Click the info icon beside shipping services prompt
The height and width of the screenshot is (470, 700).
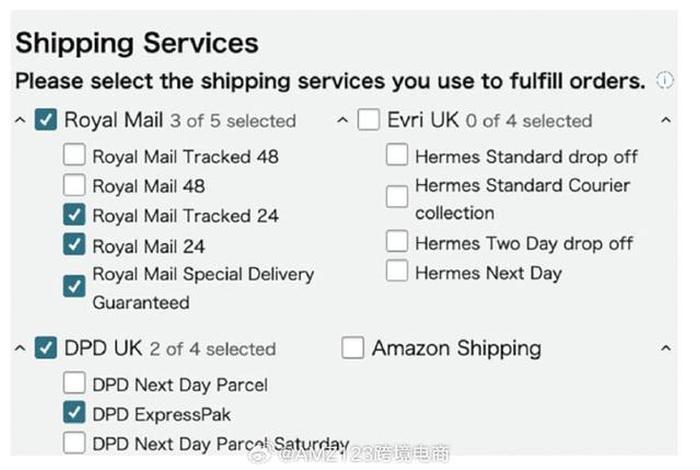[x=665, y=80]
